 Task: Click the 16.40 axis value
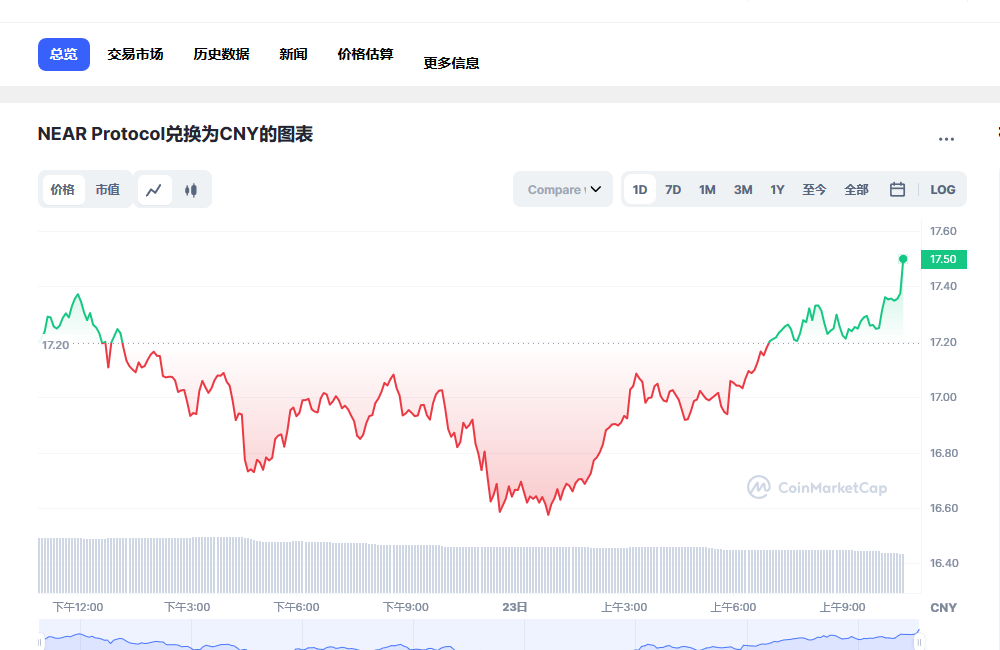pyautogui.click(x=943, y=563)
